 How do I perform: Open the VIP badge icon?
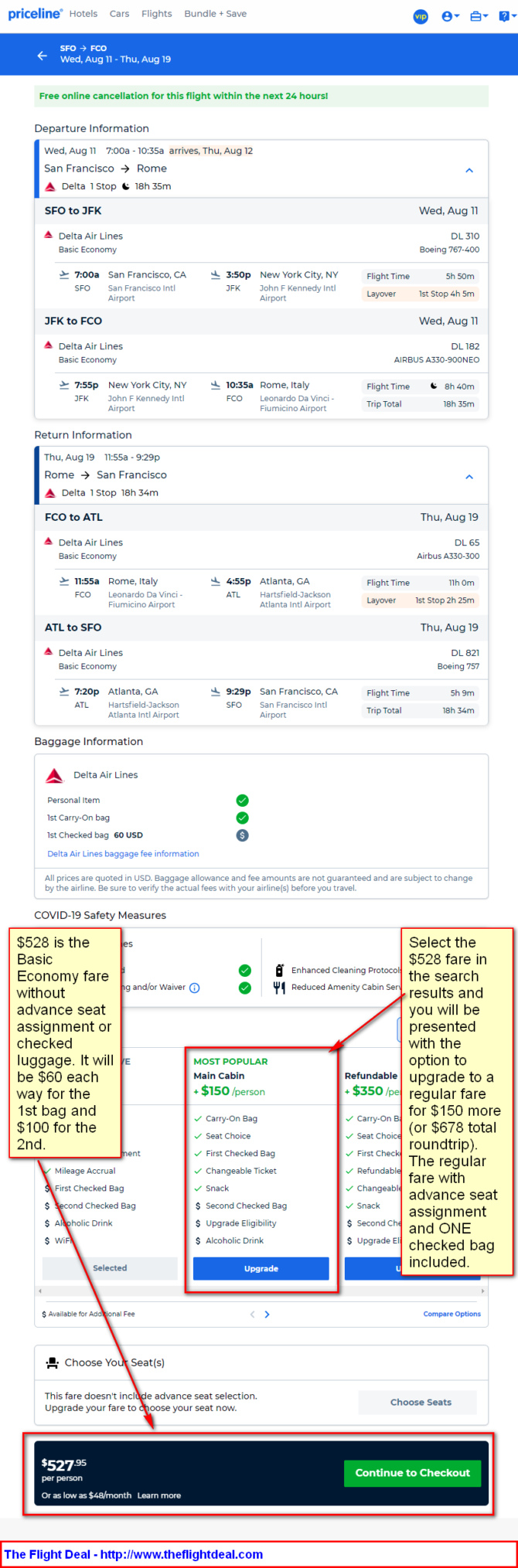(421, 16)
